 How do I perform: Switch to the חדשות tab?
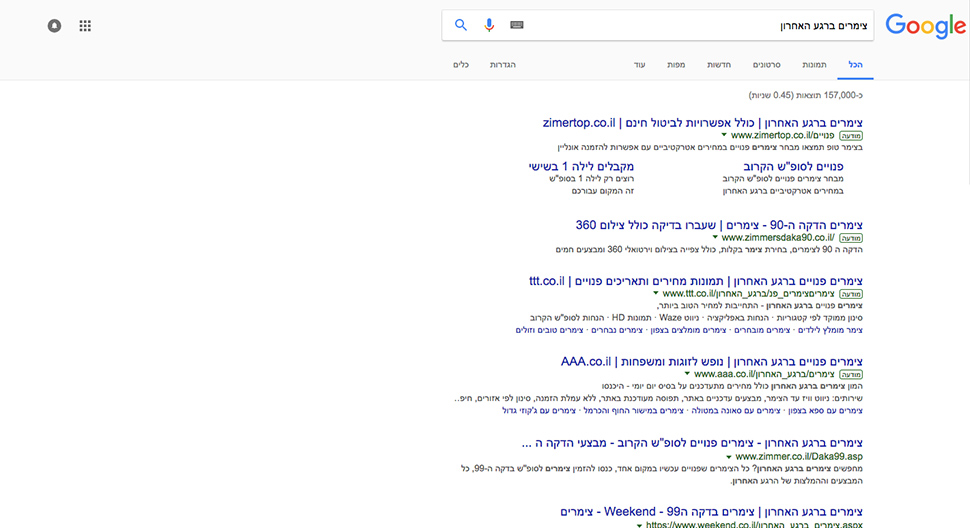pos(719,65)
